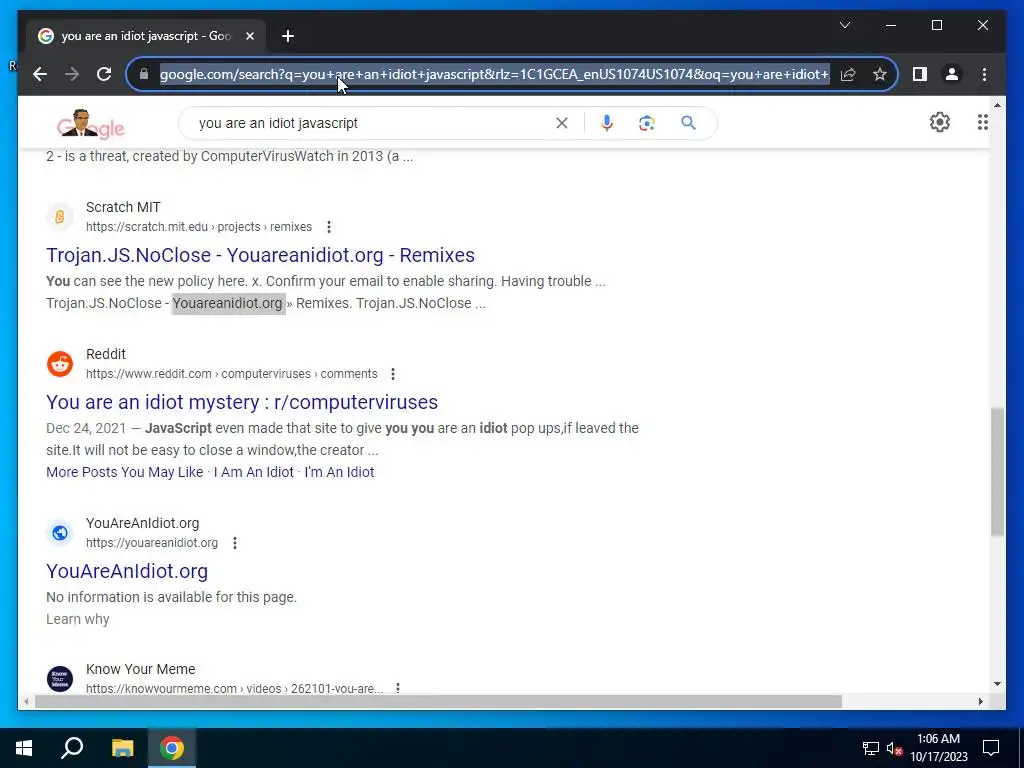Click the Chrome taskbar icon
Image resolution: width=1024 pixels, height=768 pixels.
(x=171, y=748)
